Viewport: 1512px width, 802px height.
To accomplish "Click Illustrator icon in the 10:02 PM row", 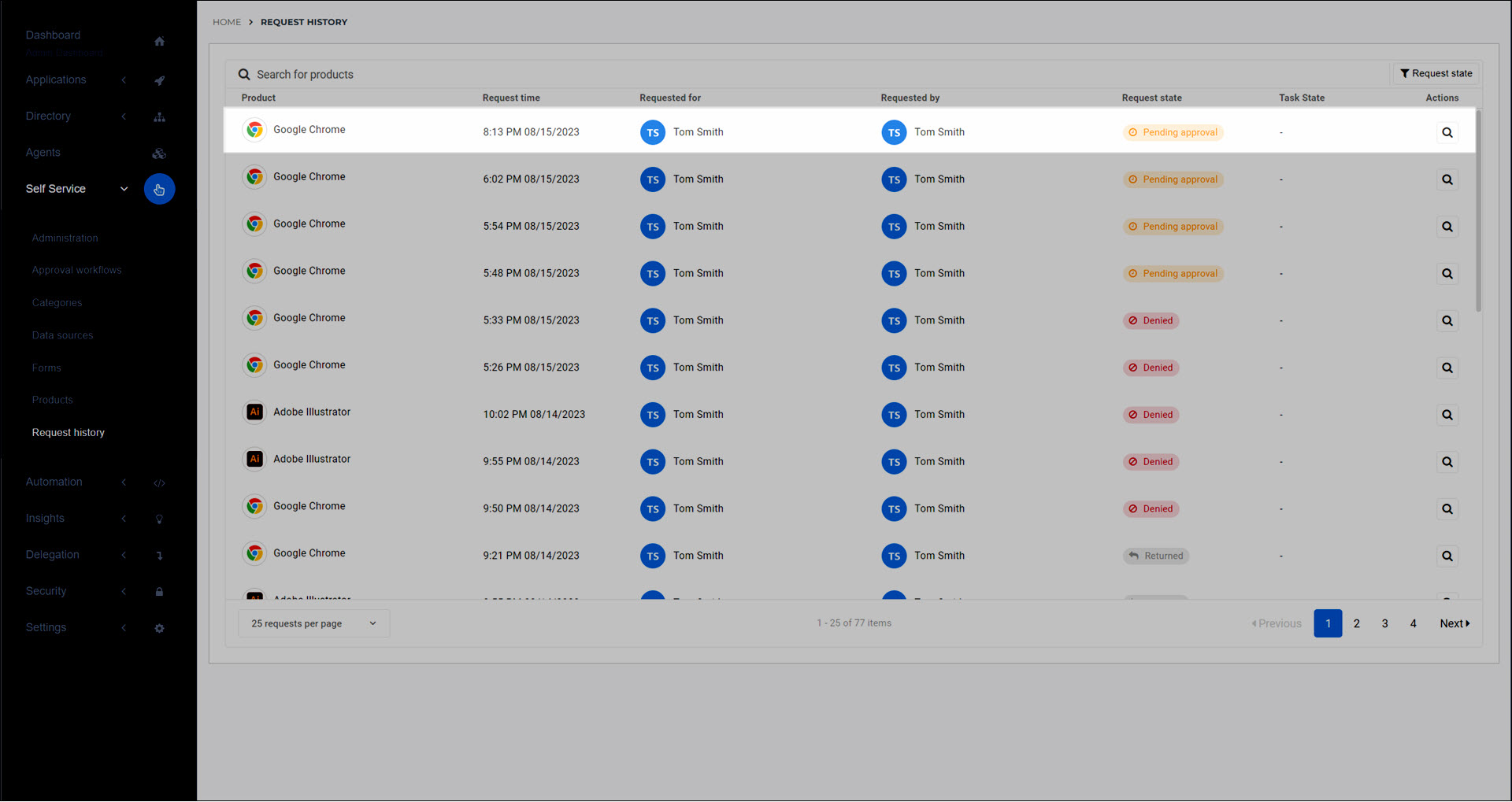I will (x=254, y=412).
